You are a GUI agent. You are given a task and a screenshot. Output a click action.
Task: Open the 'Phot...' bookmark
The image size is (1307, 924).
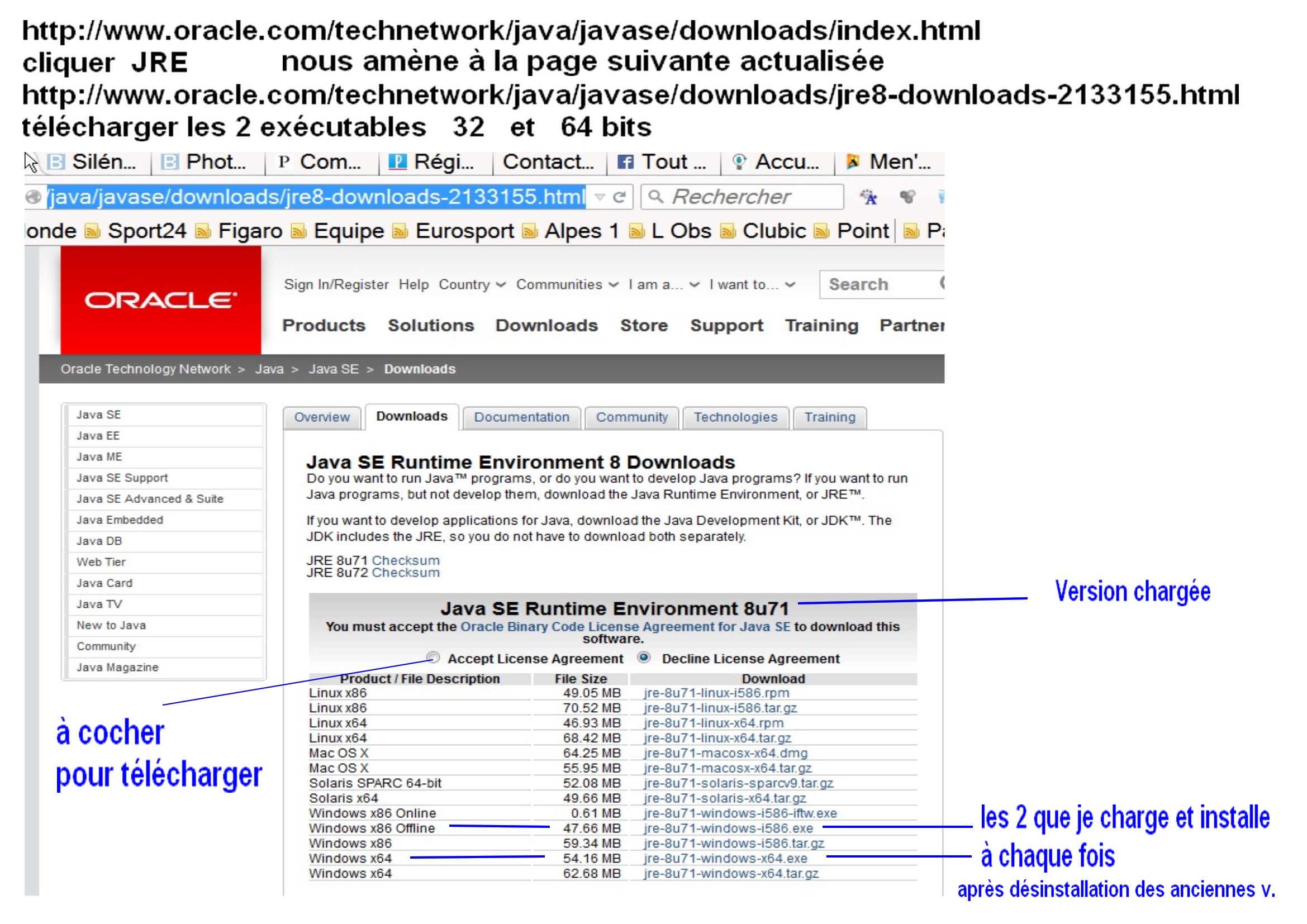pos(204,162)
